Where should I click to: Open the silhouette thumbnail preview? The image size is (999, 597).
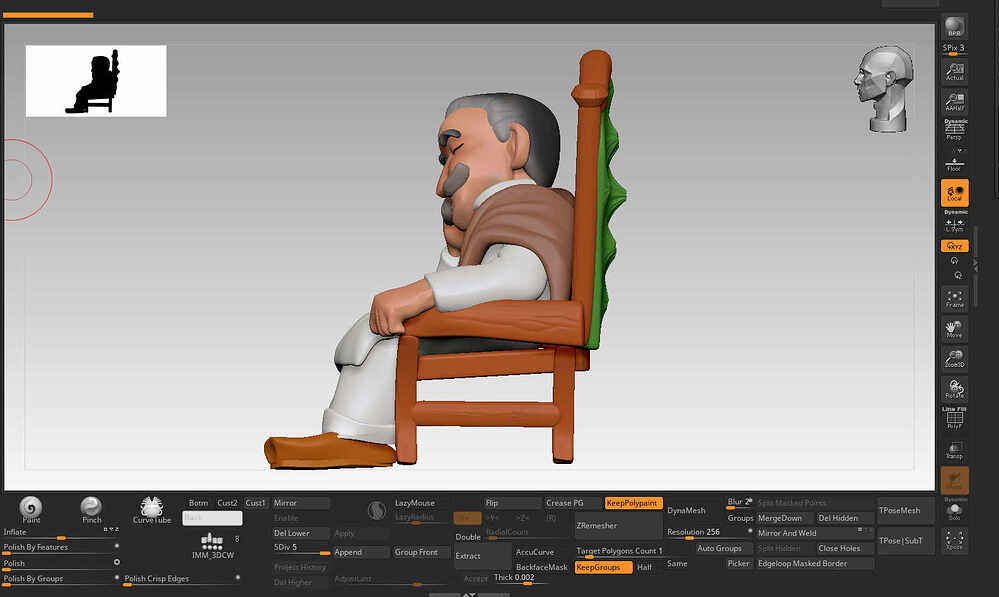[96, 81]
